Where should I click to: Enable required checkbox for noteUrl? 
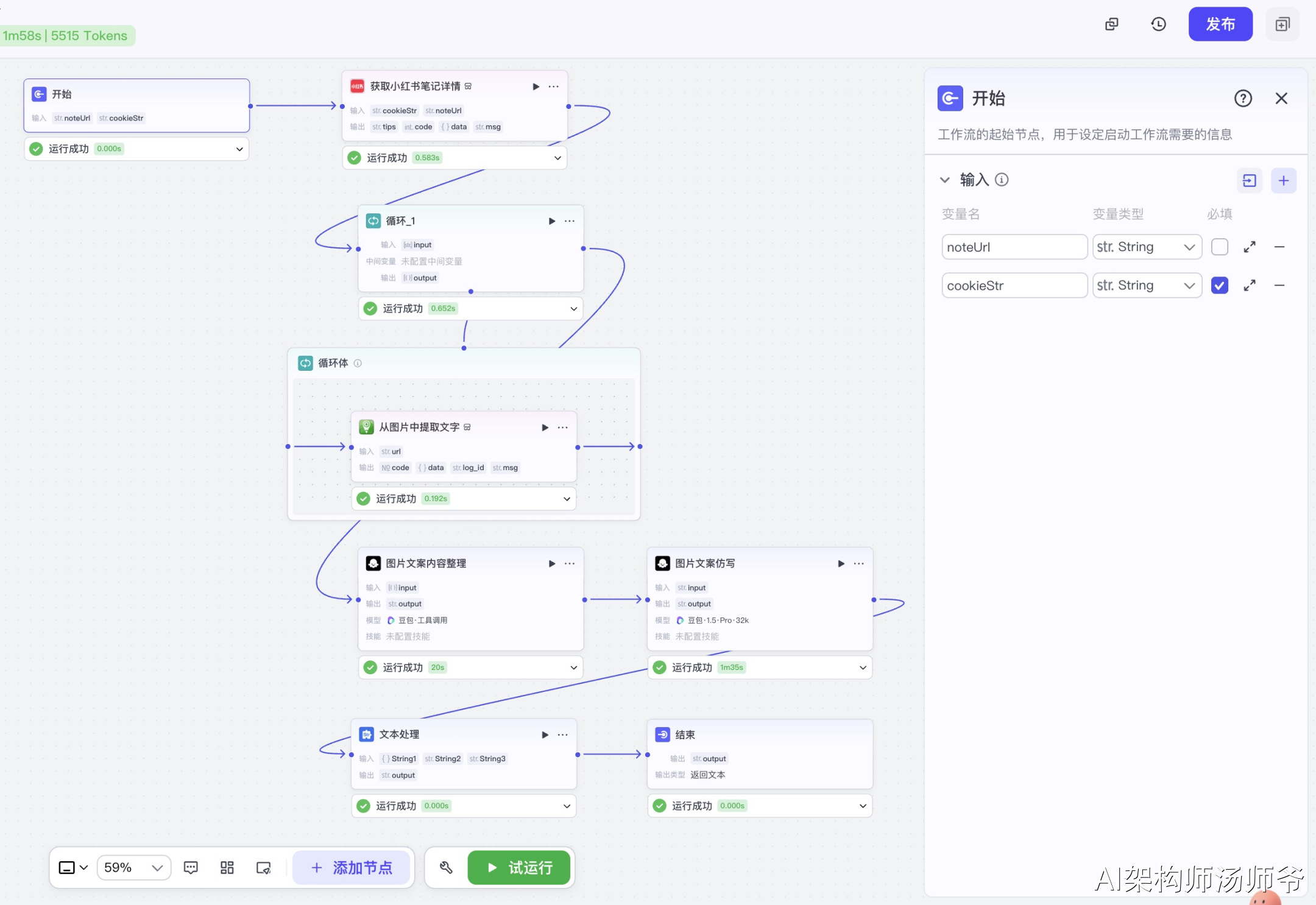(x=1219, y=247)
